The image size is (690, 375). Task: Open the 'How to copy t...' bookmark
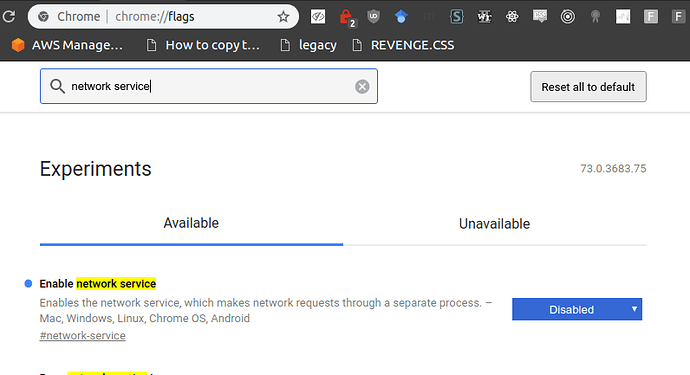(203, 45)
